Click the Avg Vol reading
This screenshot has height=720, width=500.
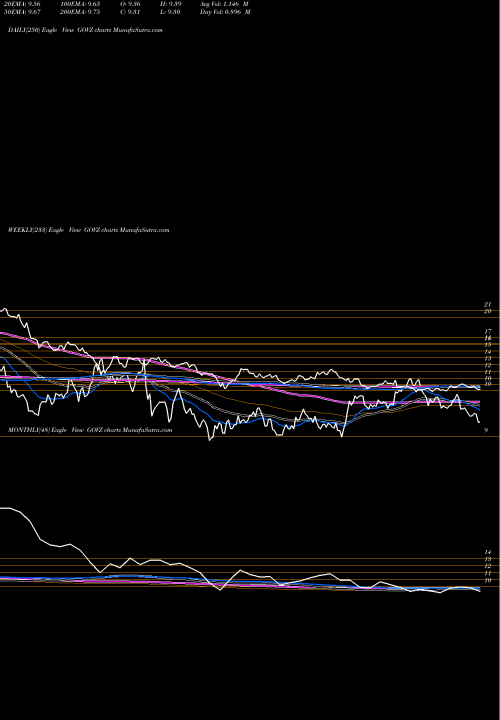224,4
